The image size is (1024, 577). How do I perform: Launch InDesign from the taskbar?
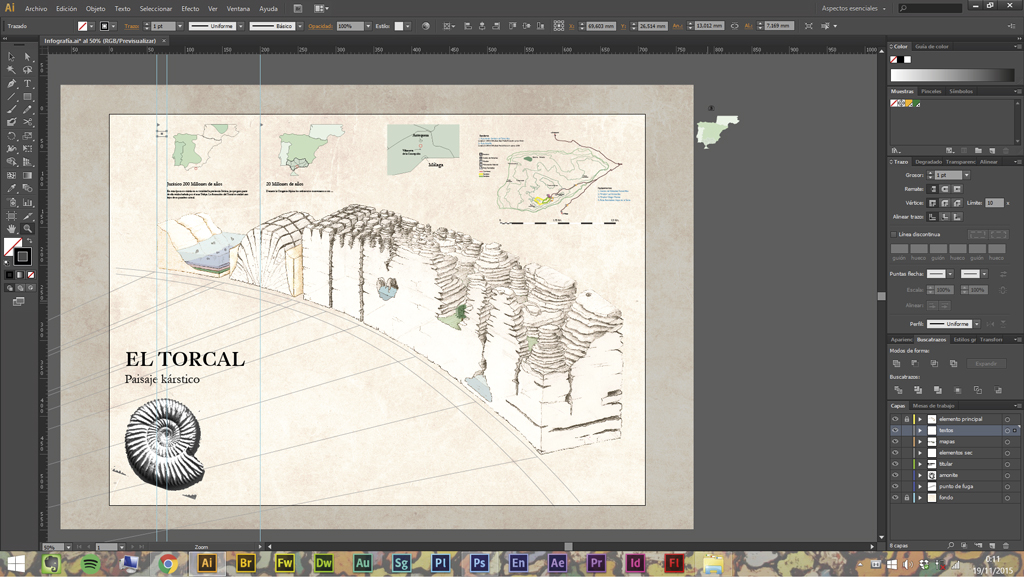coord(635,564)
